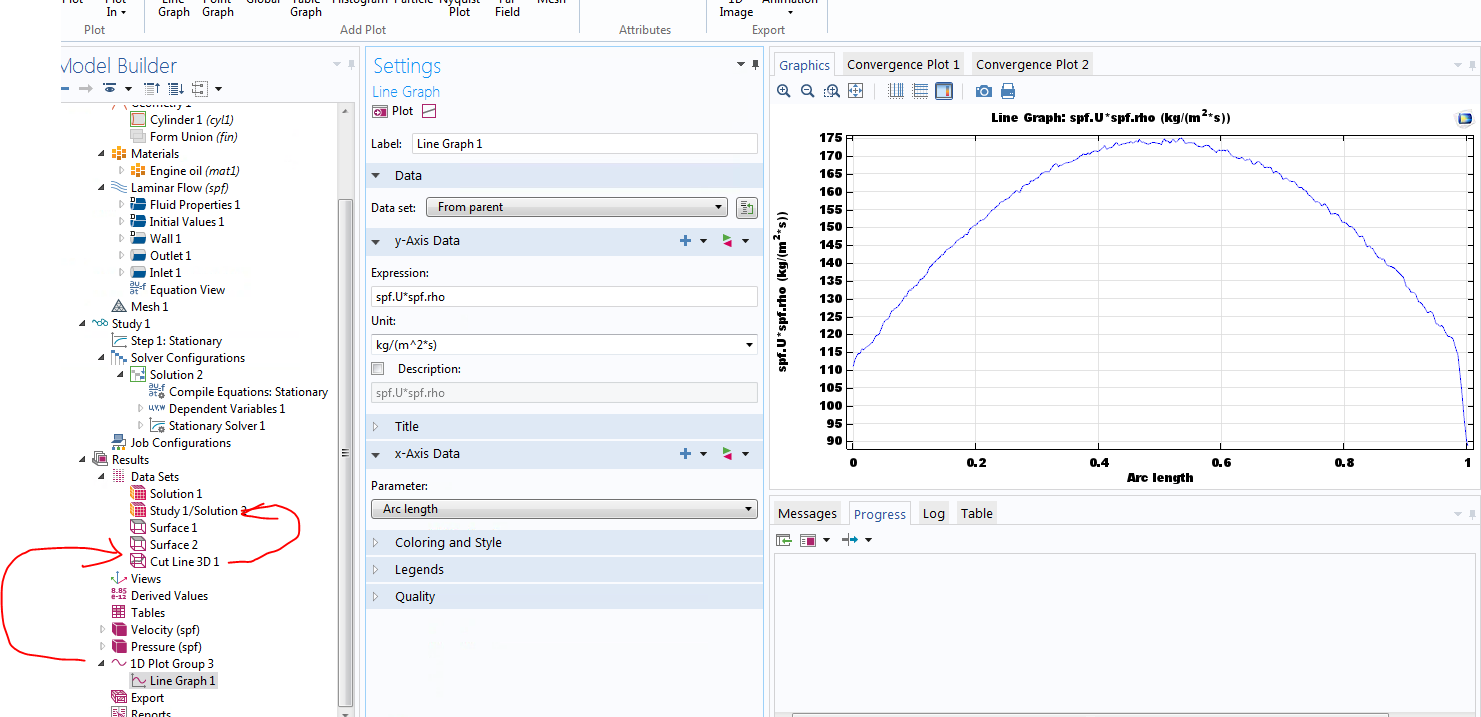Click the go to source icon beside Data set
1481x717 pixels.
[746, 207]
